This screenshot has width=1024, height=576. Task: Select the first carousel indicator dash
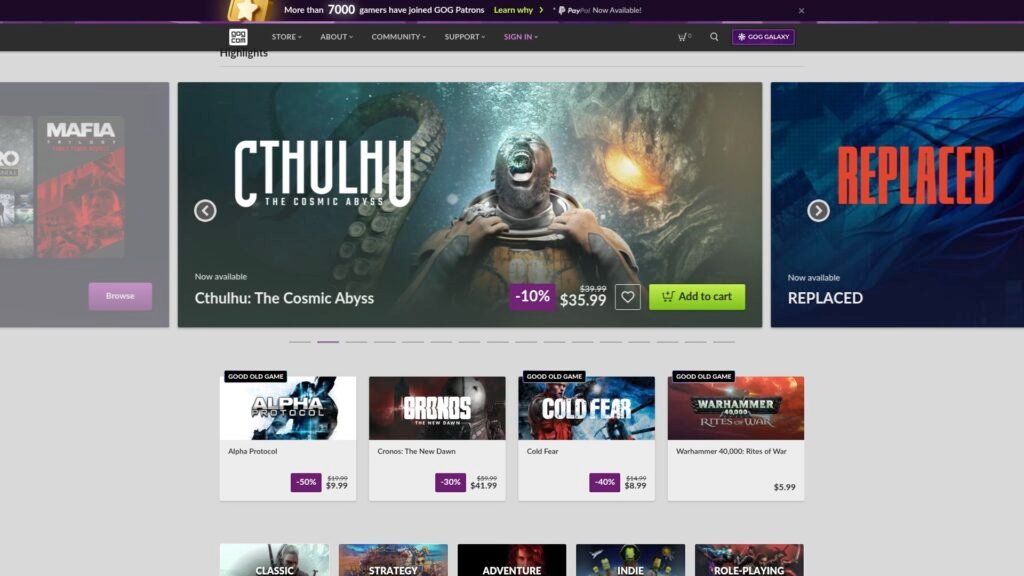pos(300,342)
